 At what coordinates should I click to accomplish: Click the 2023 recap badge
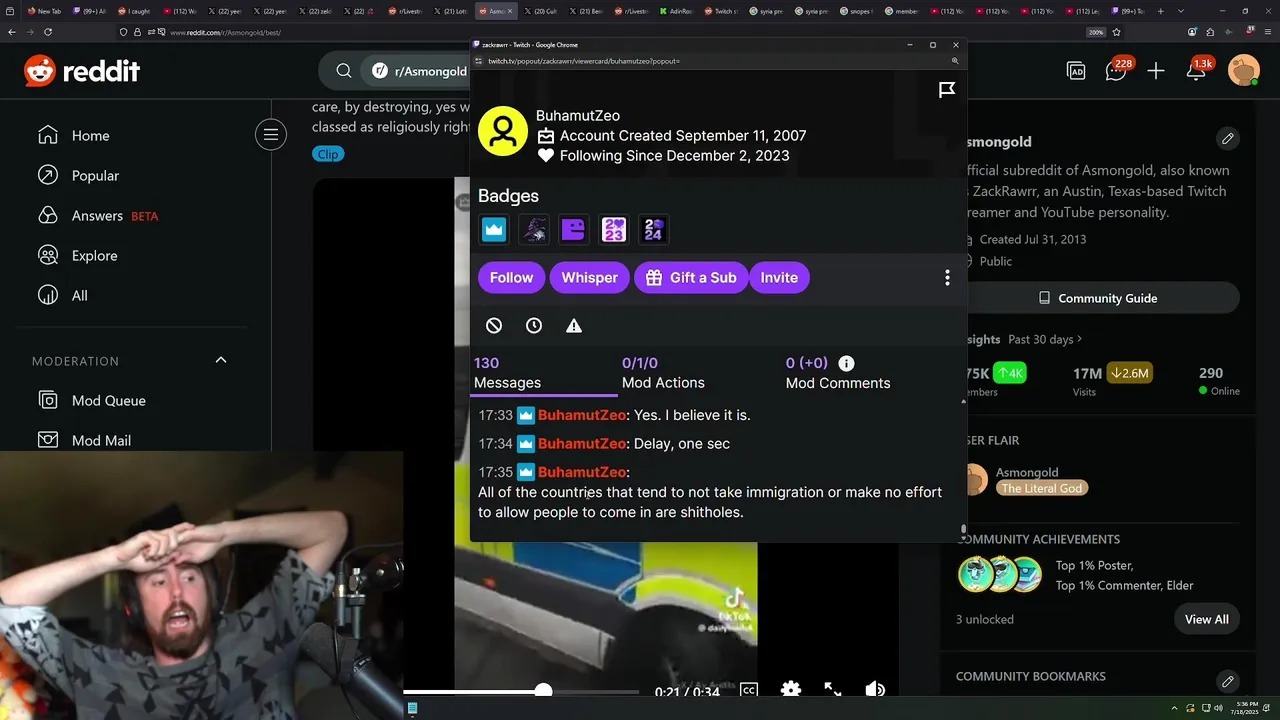(x=613, y=230)
